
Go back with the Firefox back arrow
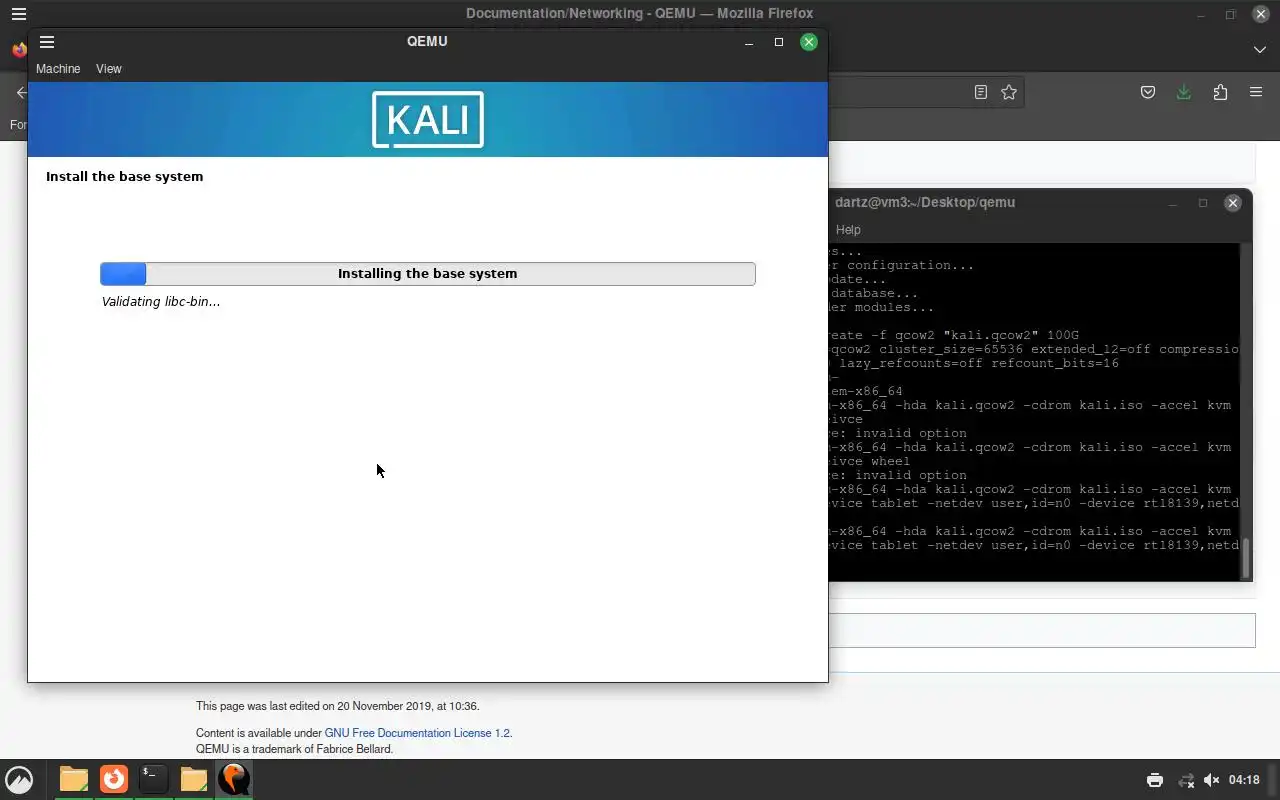pyautogui.click(x=21, y=92)
